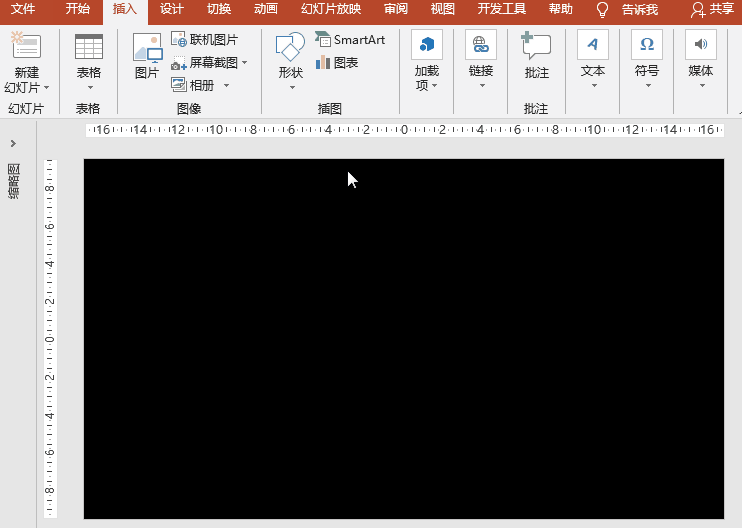
Task: Insert a Chart (图表)
Action: [336, 62]
